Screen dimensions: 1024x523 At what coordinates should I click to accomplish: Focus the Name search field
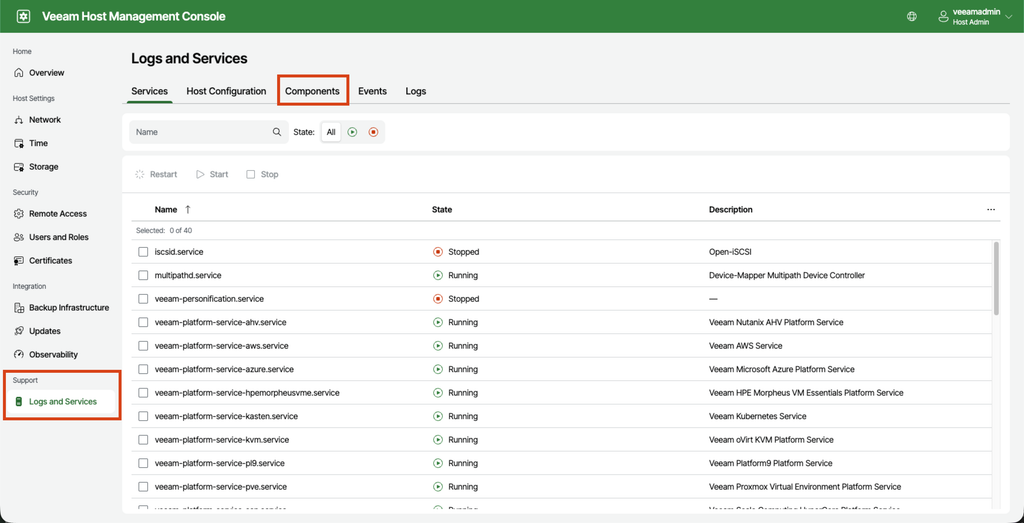[x=209, y=132]
